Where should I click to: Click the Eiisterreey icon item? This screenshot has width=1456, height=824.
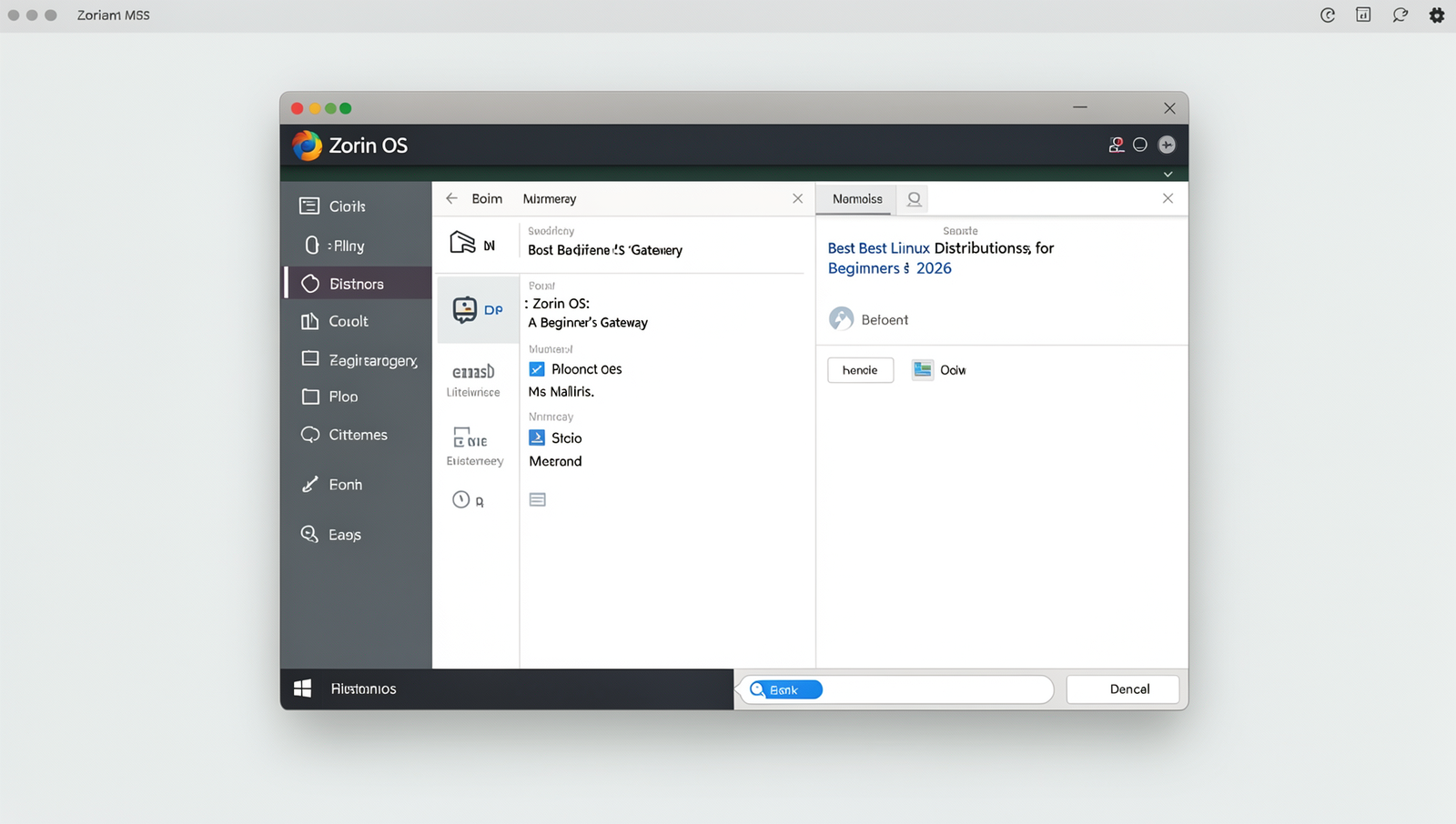coord(474,447)
